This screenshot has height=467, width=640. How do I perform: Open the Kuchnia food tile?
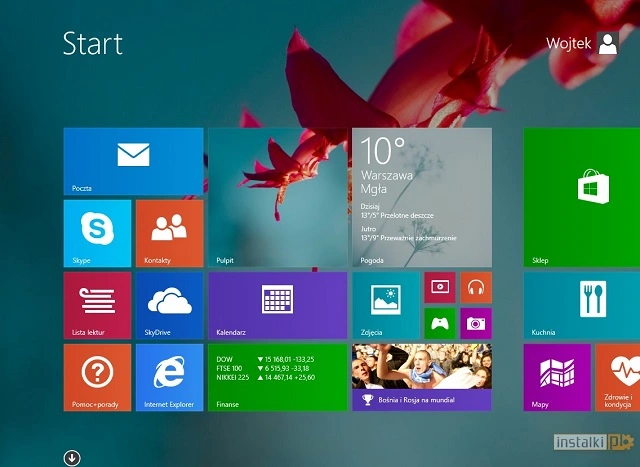(x=582, y=305)
